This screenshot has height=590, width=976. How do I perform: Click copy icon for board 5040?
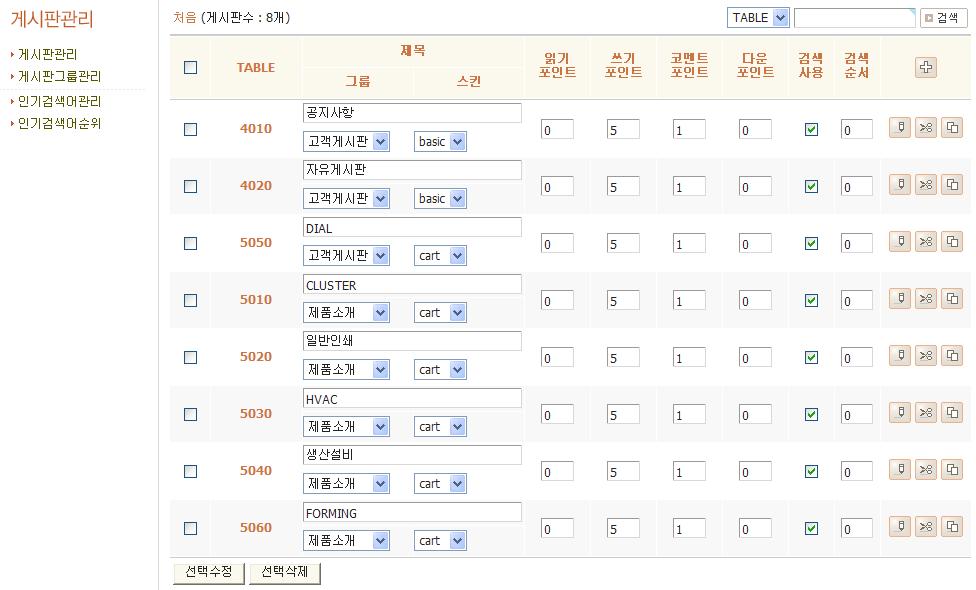click(952, 470)
